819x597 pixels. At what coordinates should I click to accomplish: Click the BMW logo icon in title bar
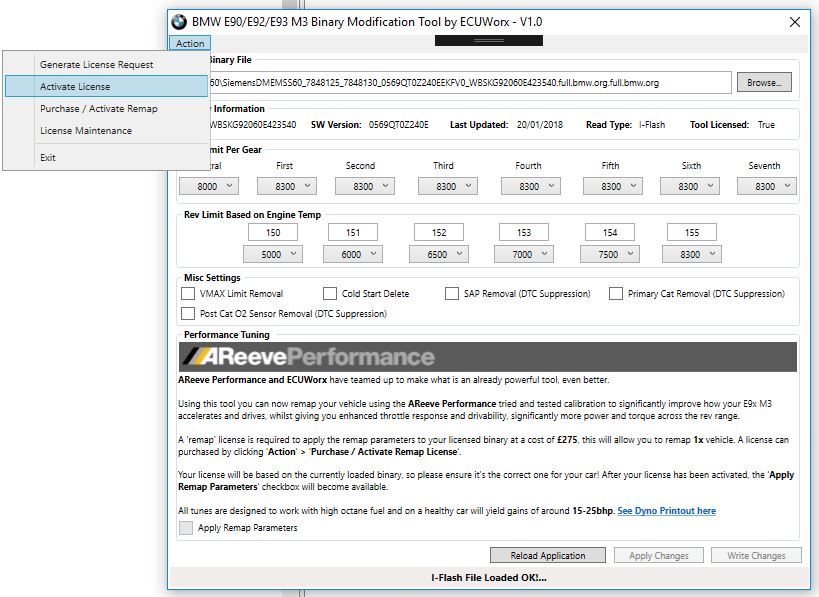coord(179,22)
